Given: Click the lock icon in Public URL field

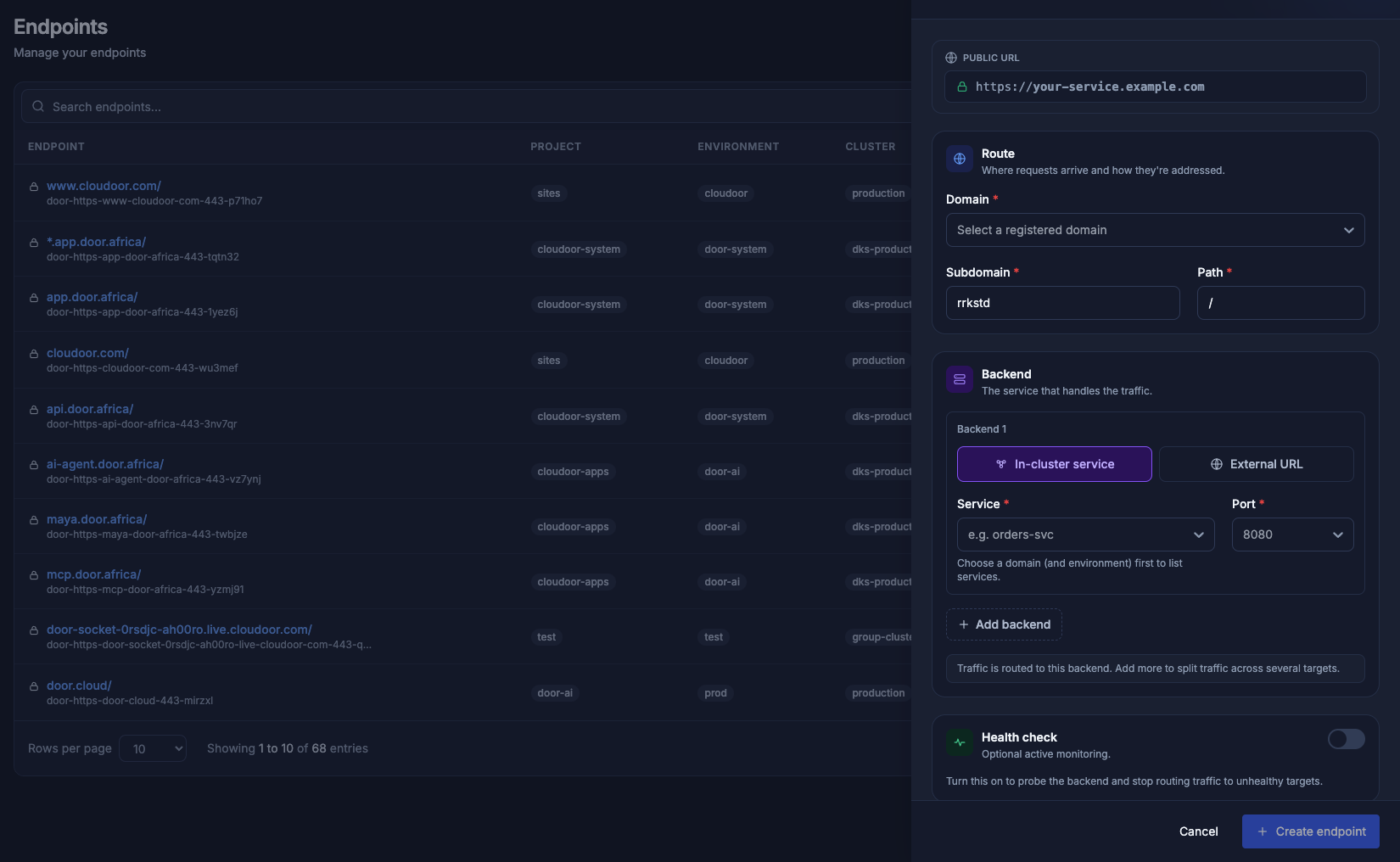Looking at the screenshot, I should point(962,87).
